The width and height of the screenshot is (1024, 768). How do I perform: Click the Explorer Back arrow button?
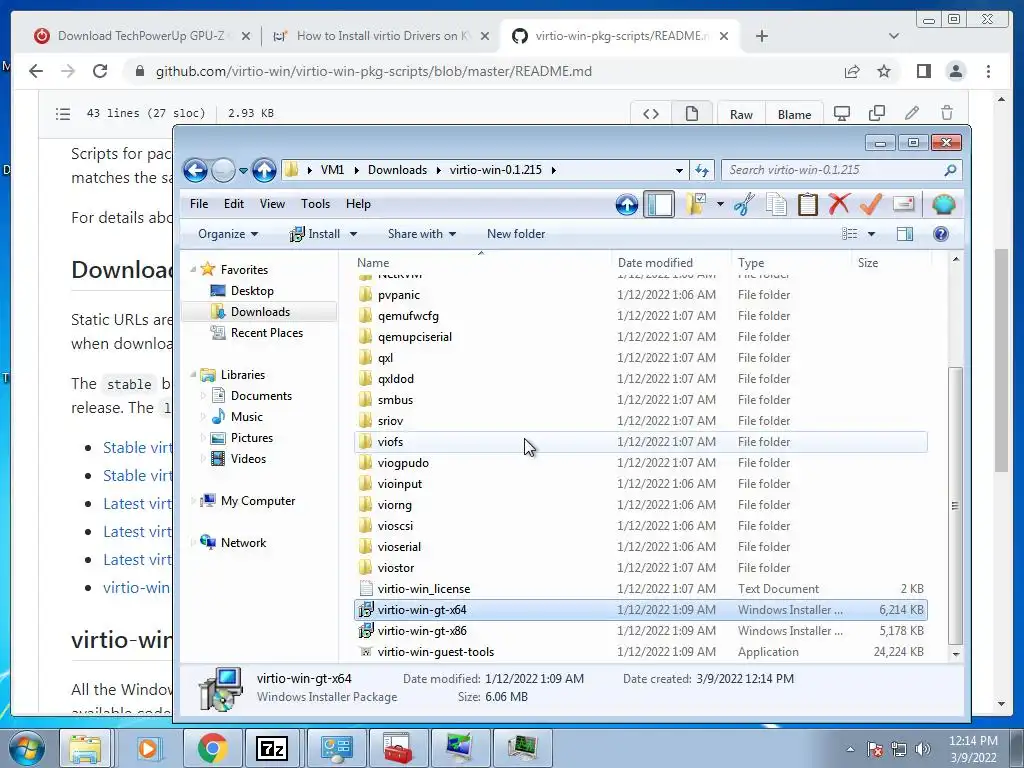195,170
